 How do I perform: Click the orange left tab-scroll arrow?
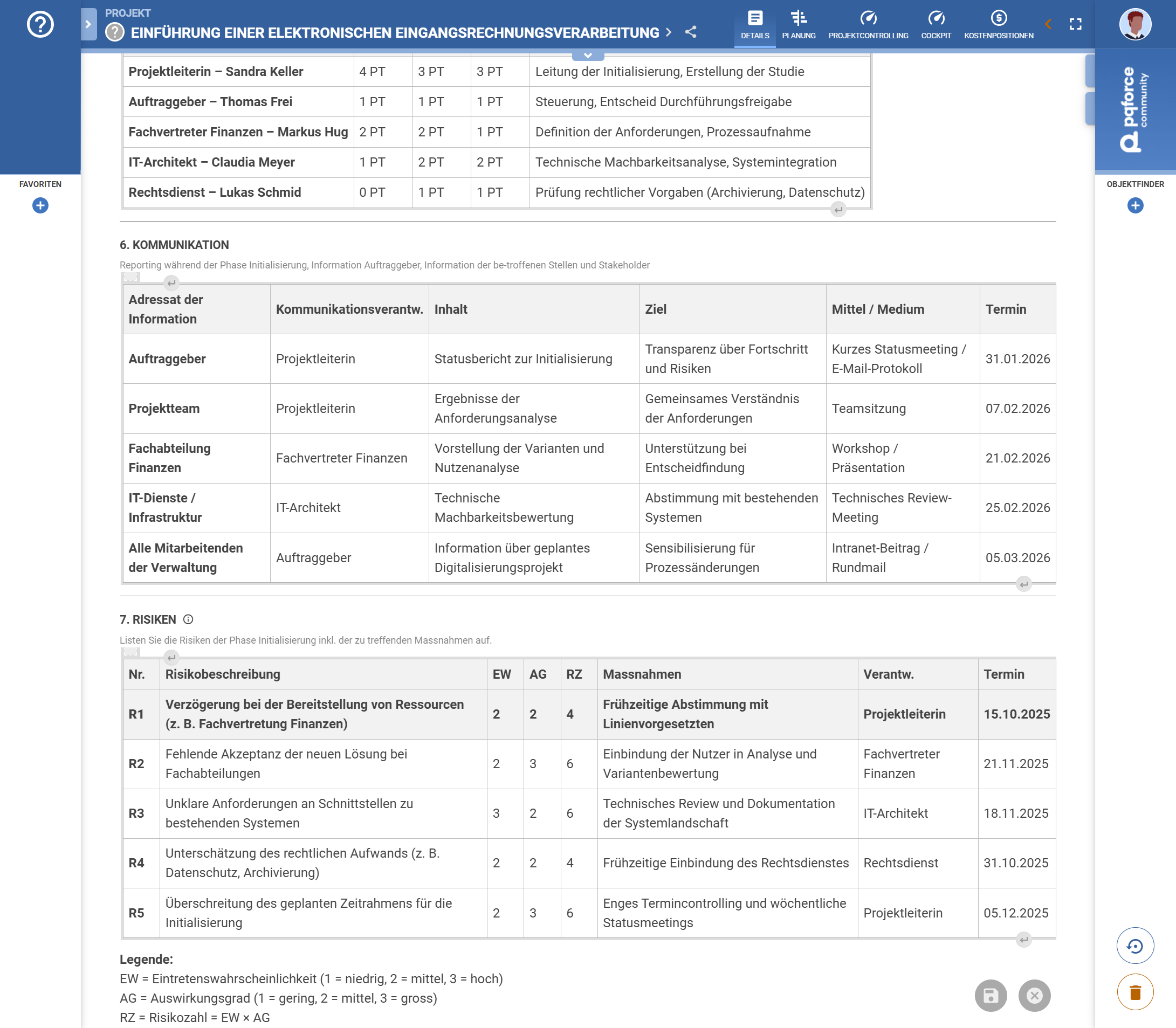point(1048,24)
